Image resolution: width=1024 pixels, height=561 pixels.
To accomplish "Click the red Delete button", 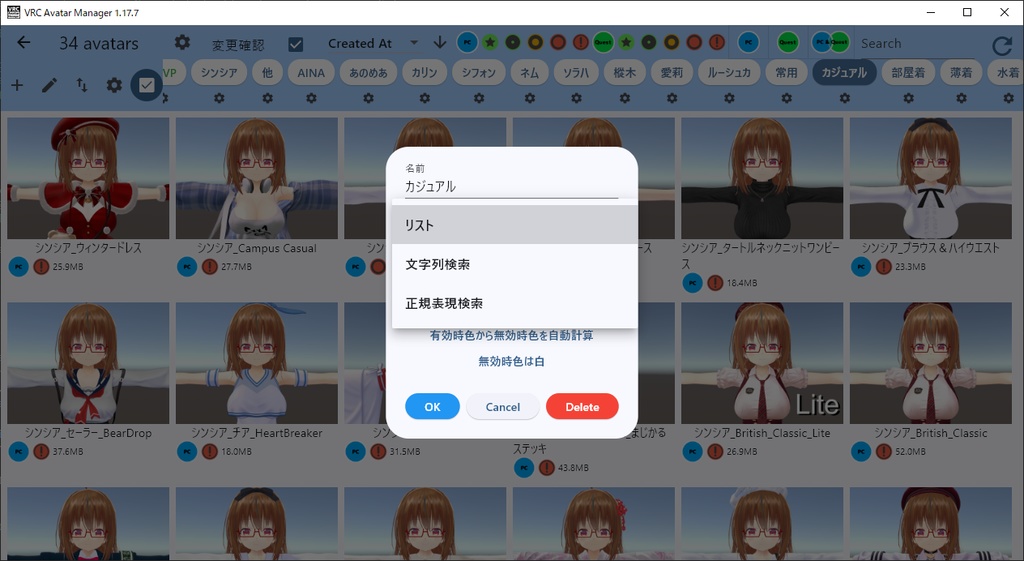I will pos(582,407).
